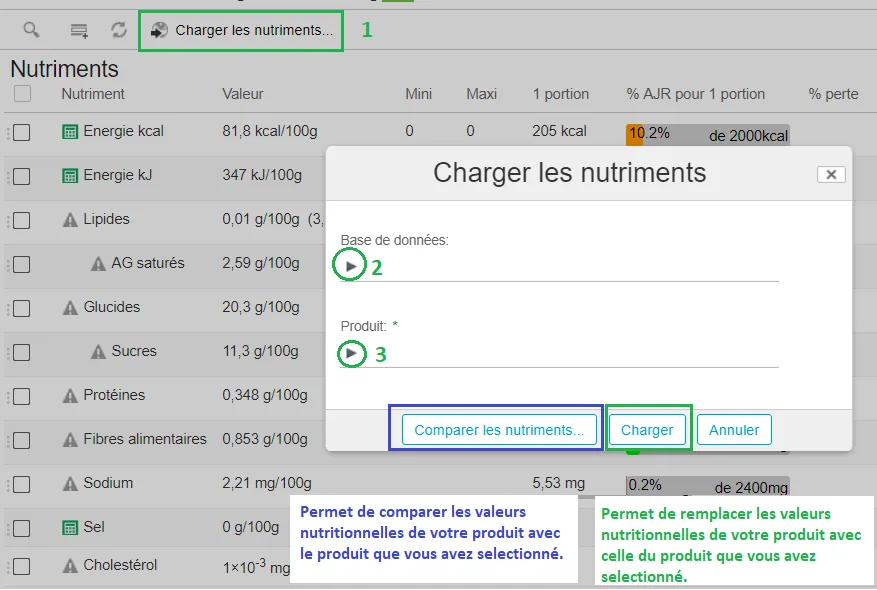Click the 5,53 mg portion value
This screenshot has height=590, width=877.
pos(558,483)
